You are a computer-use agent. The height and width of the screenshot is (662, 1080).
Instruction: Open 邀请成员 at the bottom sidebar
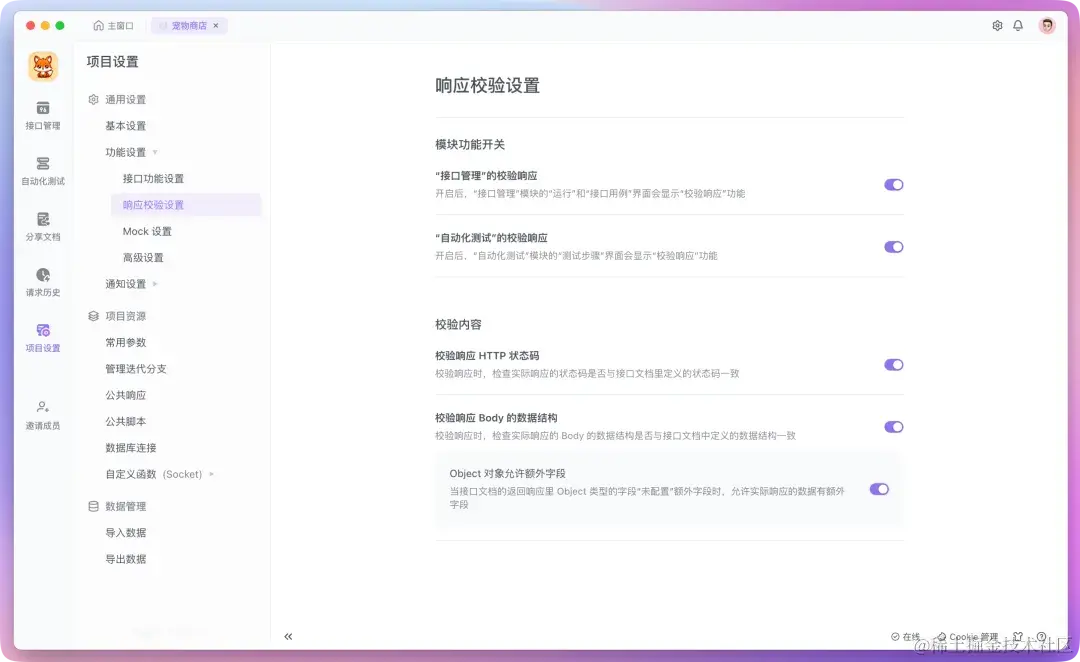[x=42, y=412]
